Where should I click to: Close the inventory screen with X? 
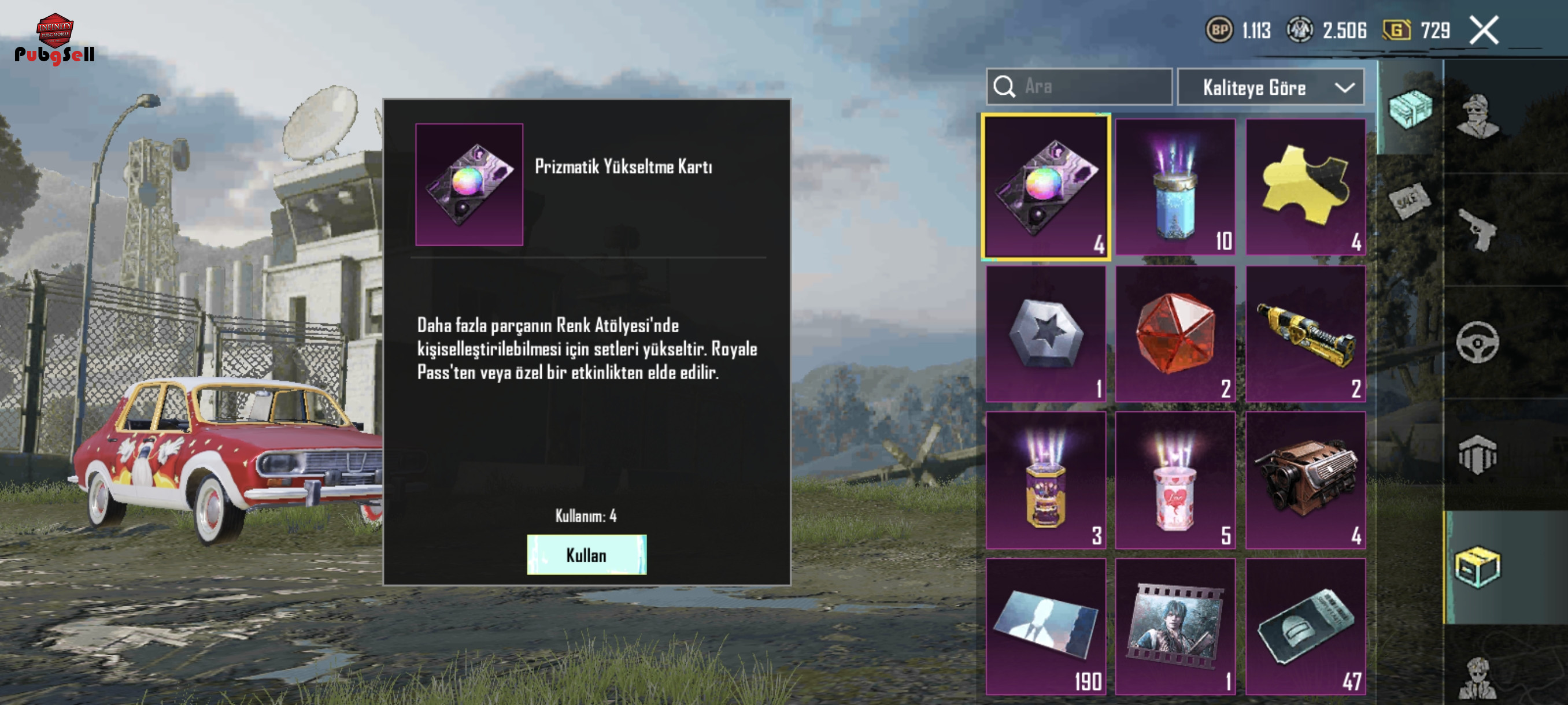(1484, 30)
